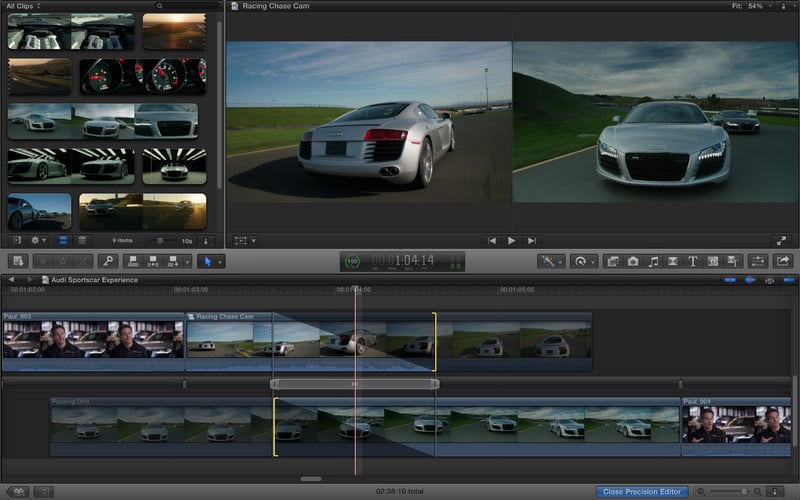This screenshot has height=500, width=800.
Task: Open the enhancements magic wand menu
Action: [549, 261]
